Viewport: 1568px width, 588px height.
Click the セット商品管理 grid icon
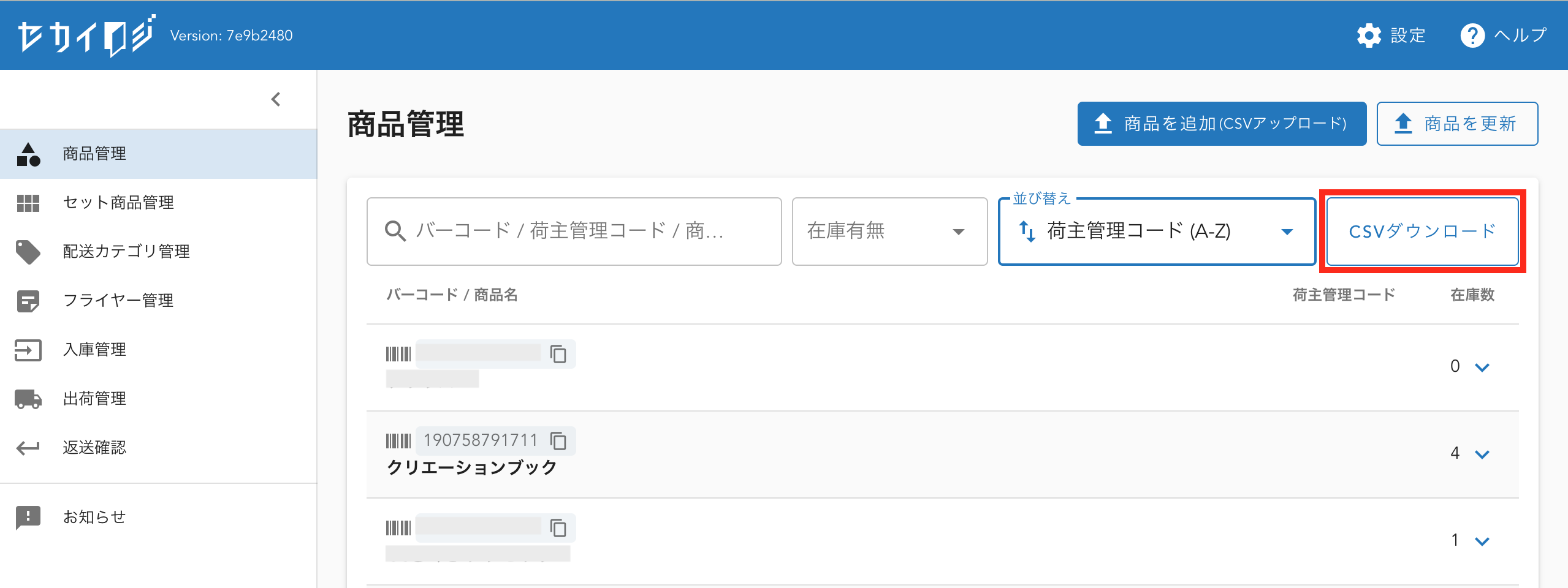click(x=28, y=203)
